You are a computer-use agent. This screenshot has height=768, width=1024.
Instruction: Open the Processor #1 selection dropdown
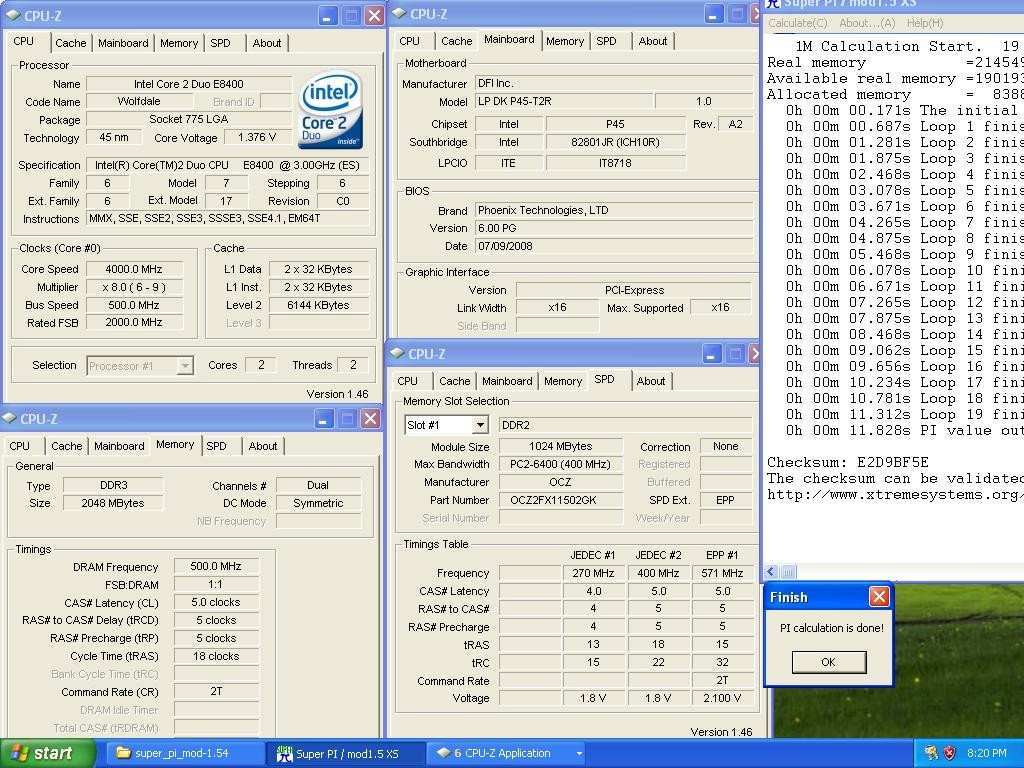pyautogui.click(x=185, y=366)
